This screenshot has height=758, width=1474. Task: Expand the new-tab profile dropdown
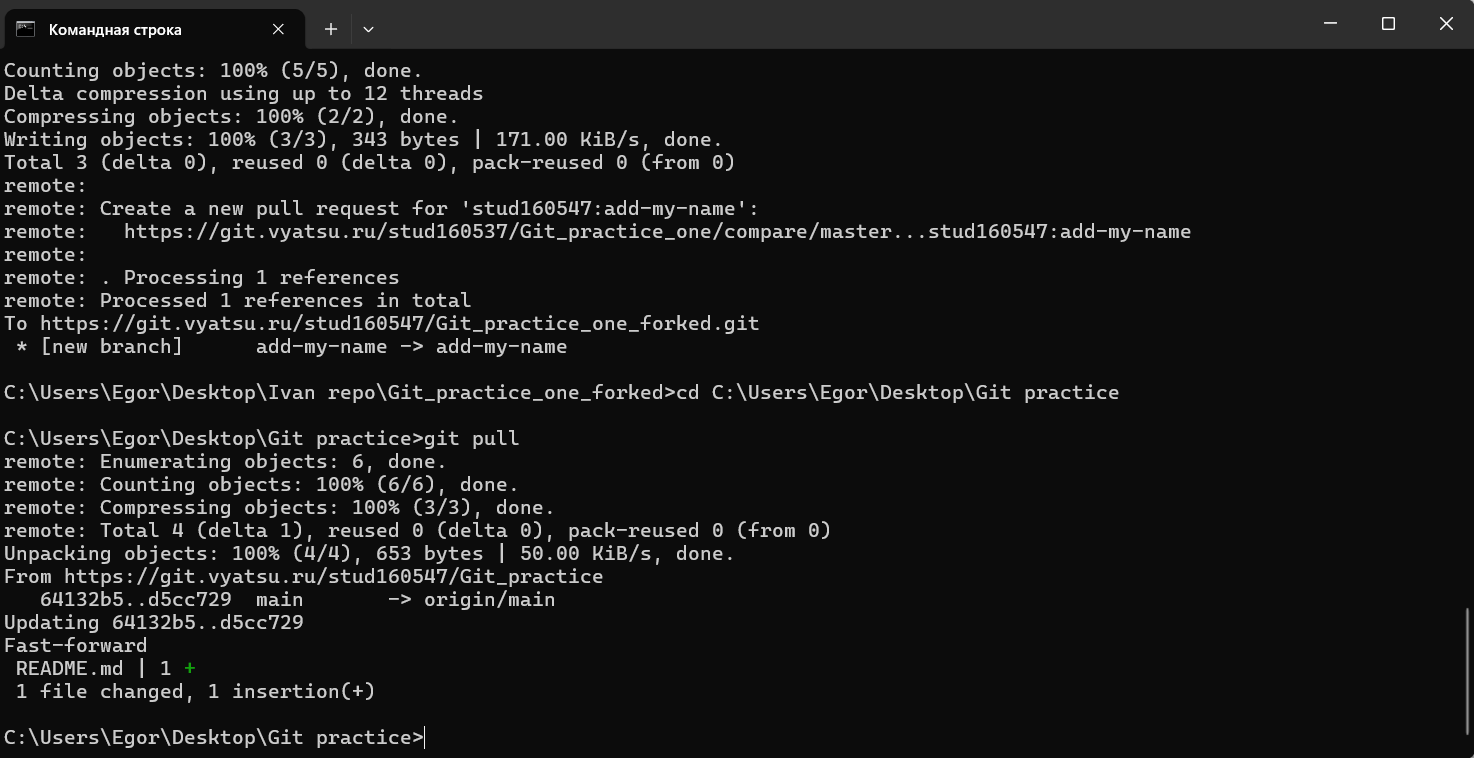368,29
